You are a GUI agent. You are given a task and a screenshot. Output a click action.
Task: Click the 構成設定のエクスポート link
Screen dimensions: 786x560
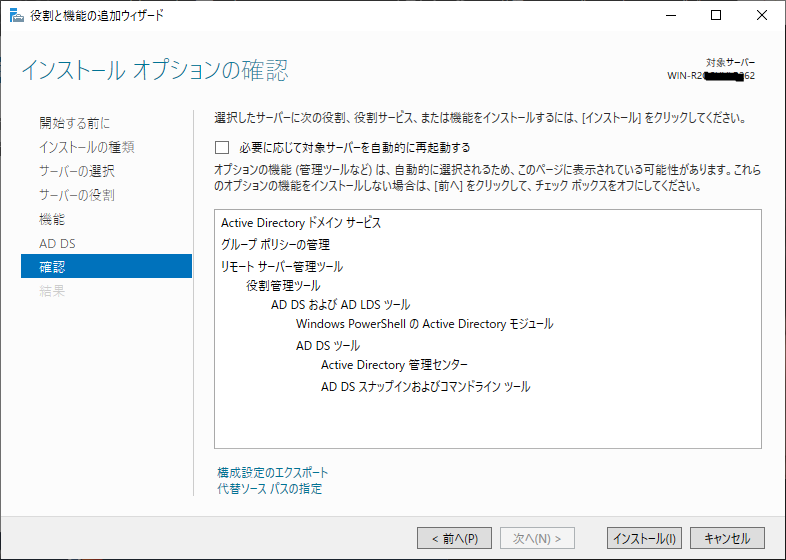273,472
